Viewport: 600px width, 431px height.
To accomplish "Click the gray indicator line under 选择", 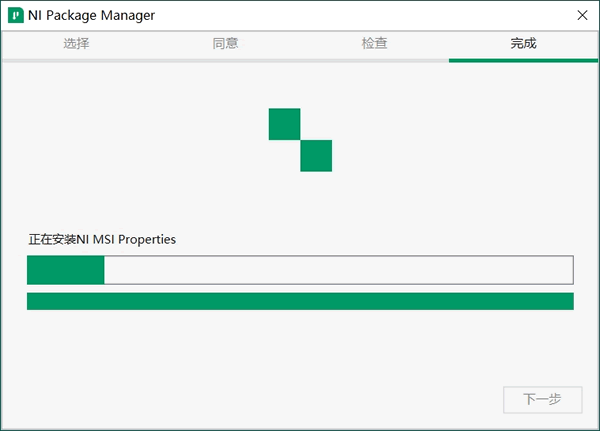I will pos(76,60).
